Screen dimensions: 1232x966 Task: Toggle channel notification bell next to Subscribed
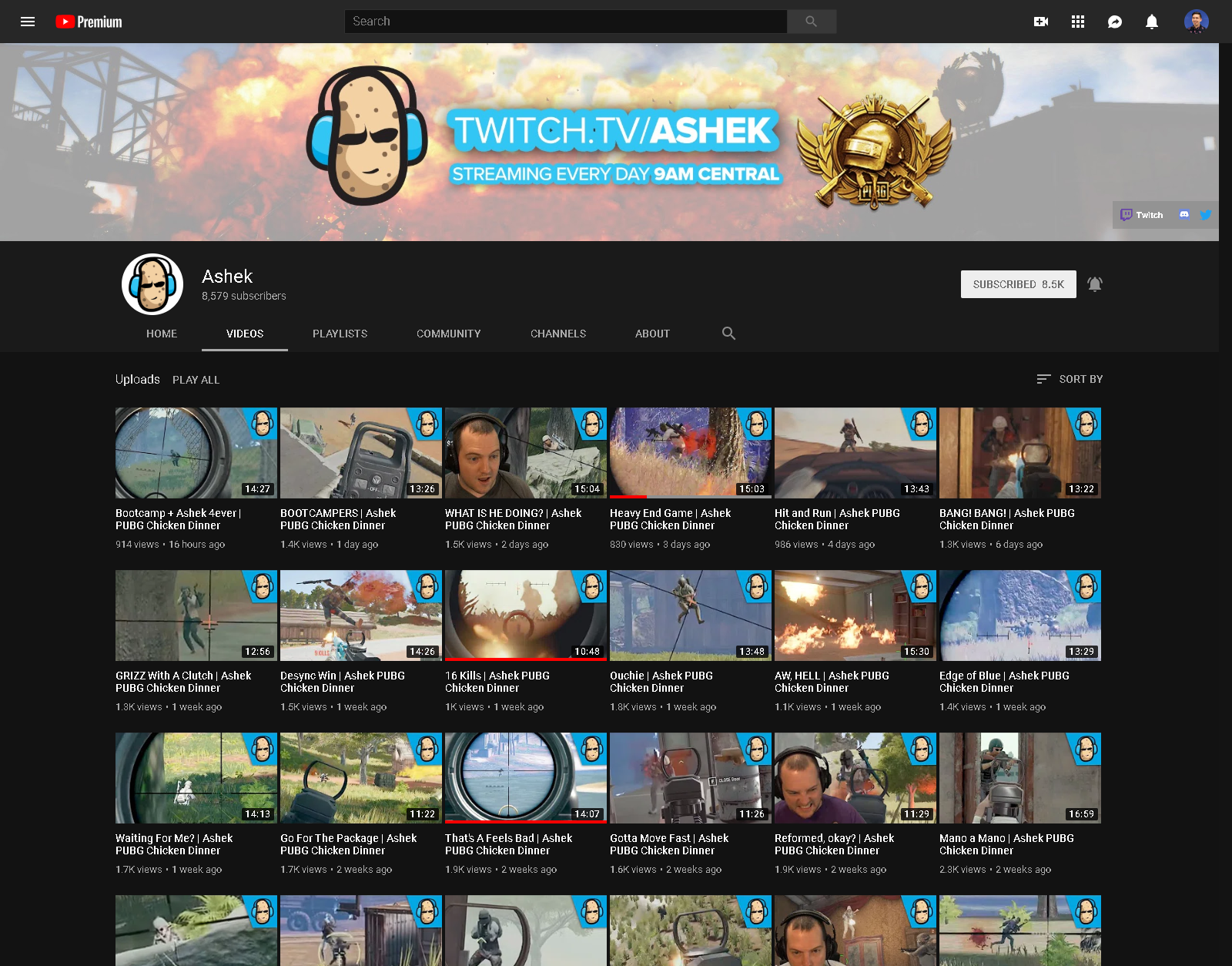1095,284
